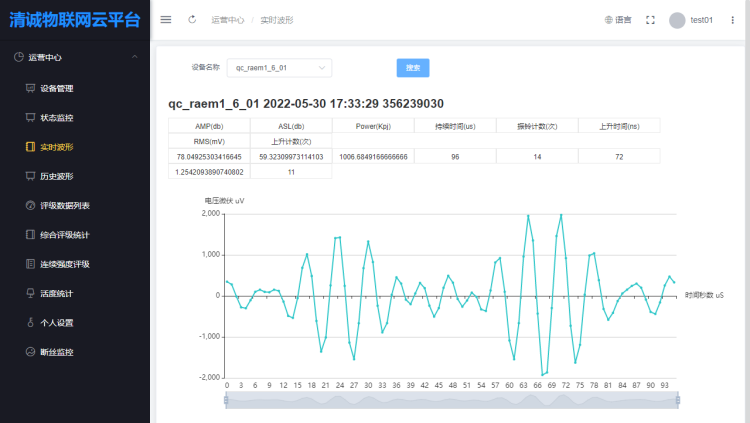The width and height of the screenshot is (750, 423).
Task: Click the value 78.04925303416645
Action: [x=209, y=157]
